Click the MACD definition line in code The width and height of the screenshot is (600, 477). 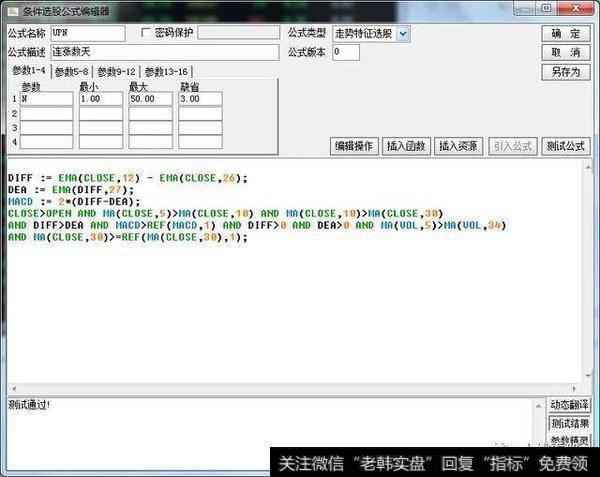[x=74, y=202]
